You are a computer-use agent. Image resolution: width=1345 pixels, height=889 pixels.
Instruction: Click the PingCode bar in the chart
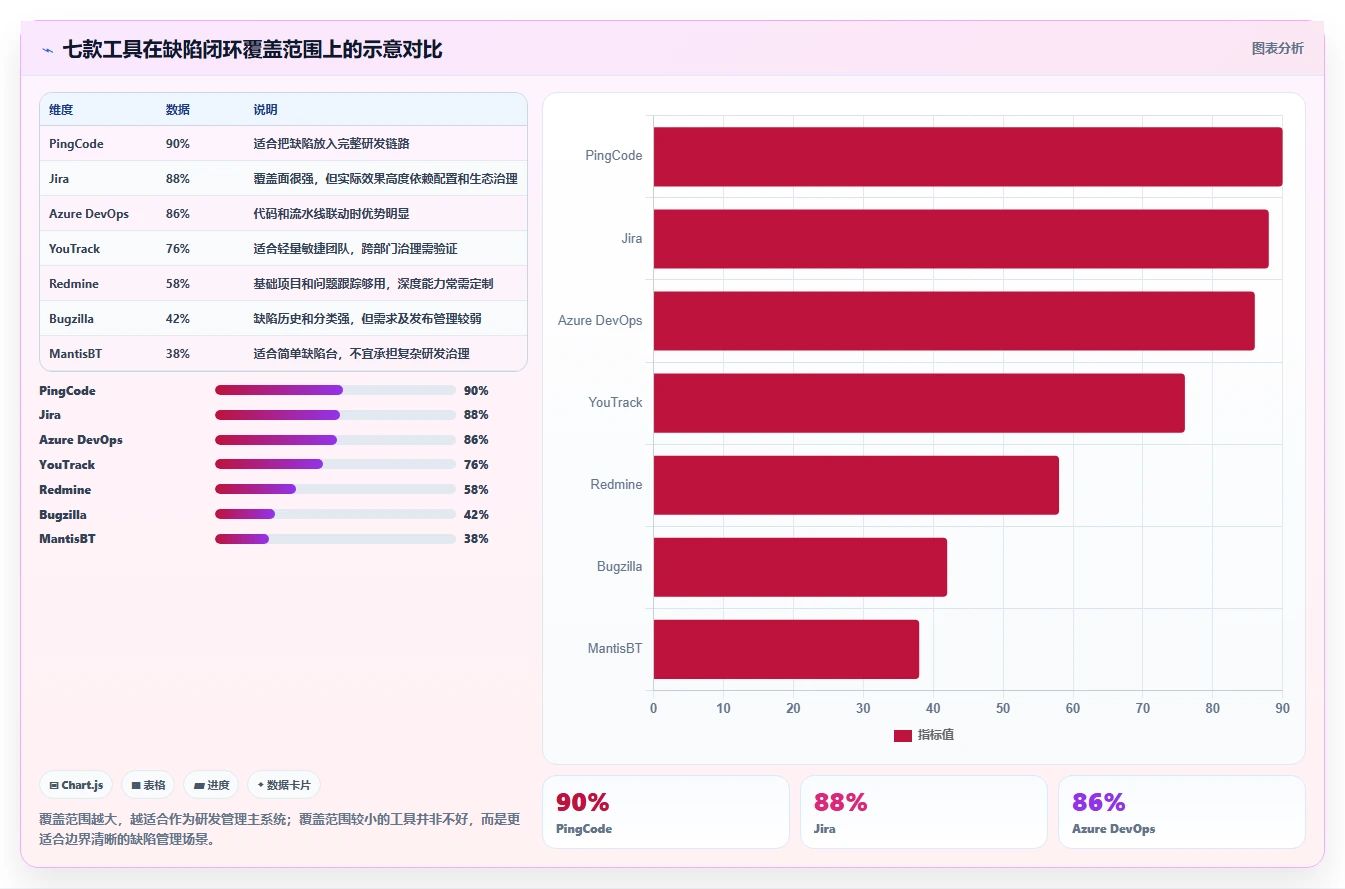[968, 156]
